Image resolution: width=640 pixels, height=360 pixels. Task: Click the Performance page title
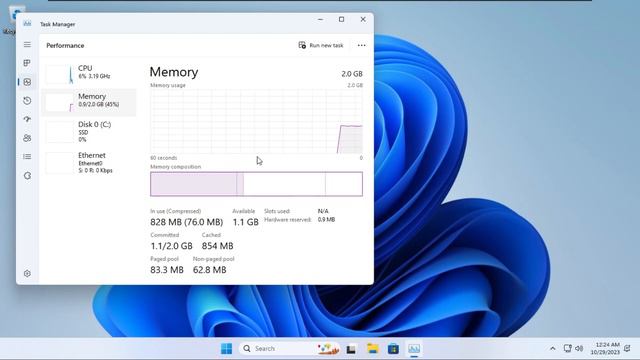coord(65,45)
